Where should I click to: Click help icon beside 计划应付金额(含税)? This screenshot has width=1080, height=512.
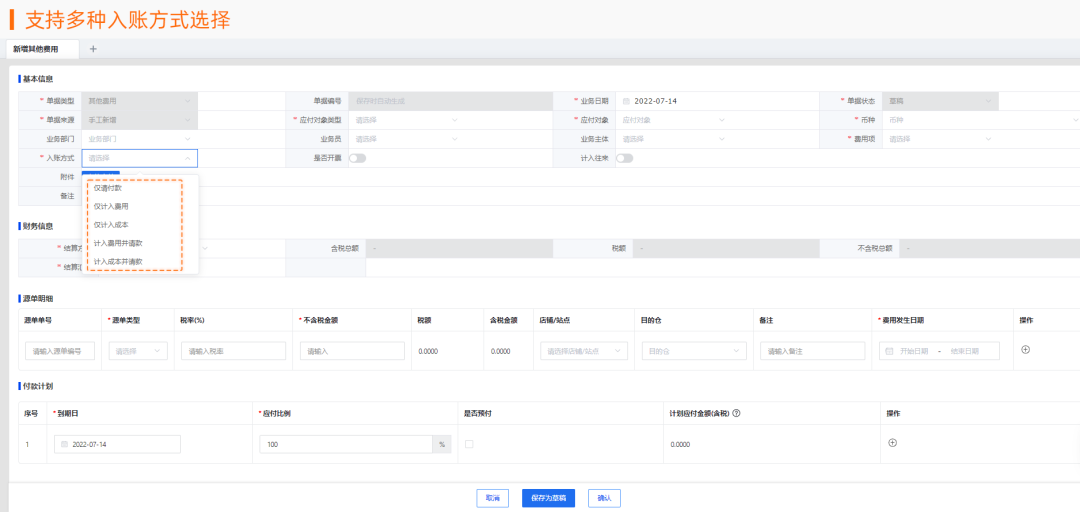pos(736,413)
